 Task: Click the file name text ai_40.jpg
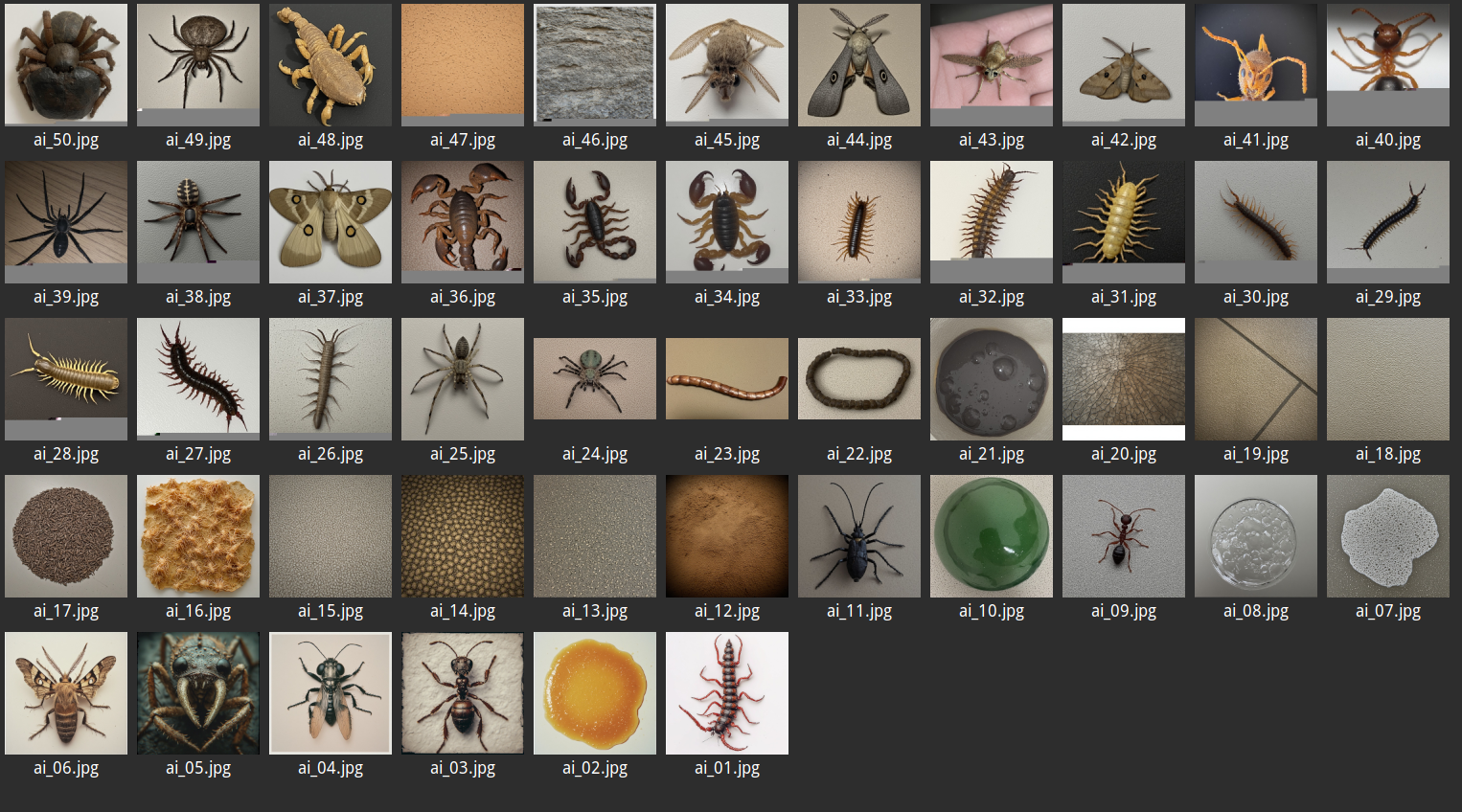1388,140
